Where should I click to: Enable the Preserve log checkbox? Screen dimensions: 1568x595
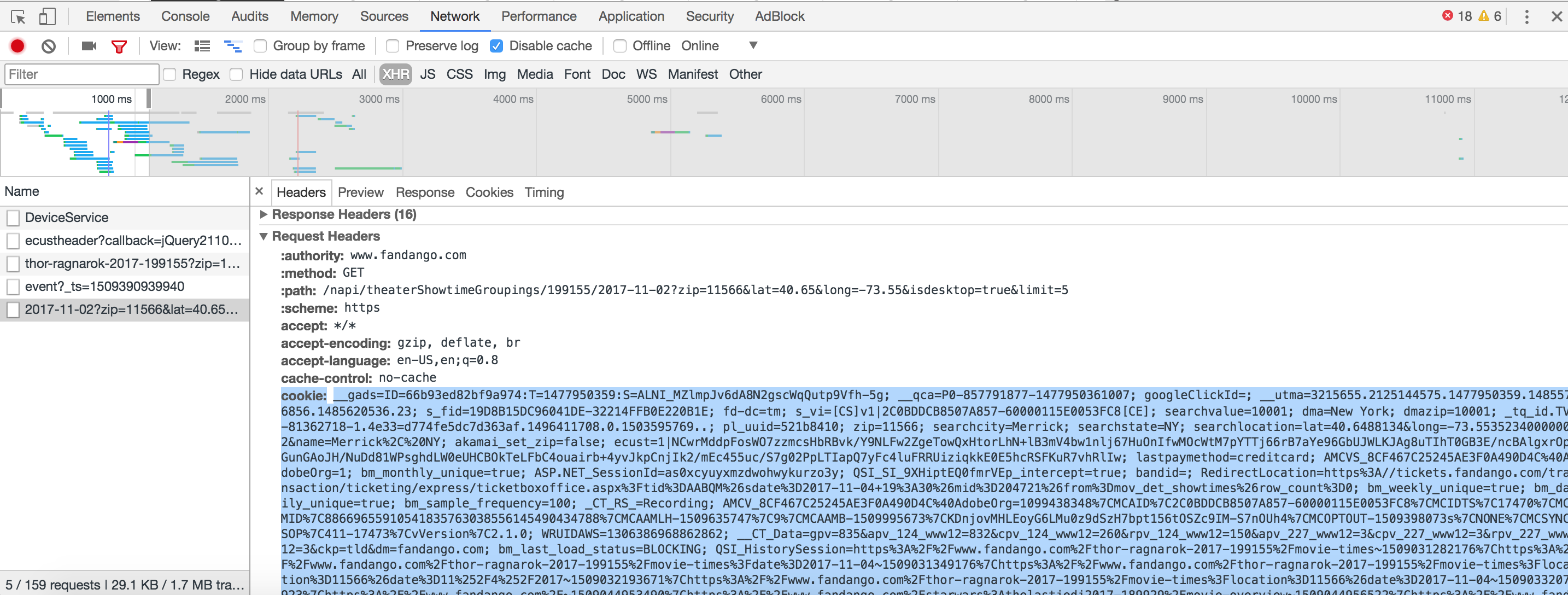[x=393, y=46]
